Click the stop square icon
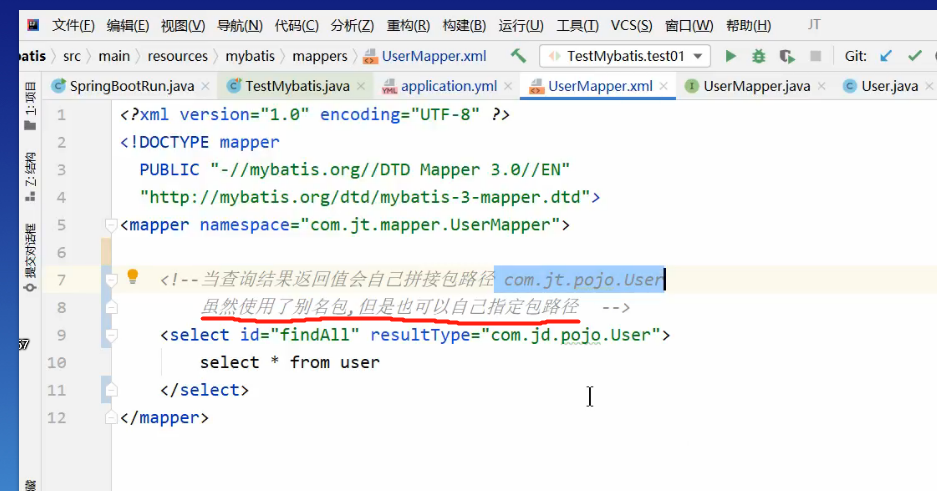The width and height of the screenshot is (937, 491). tap(815, 56)
